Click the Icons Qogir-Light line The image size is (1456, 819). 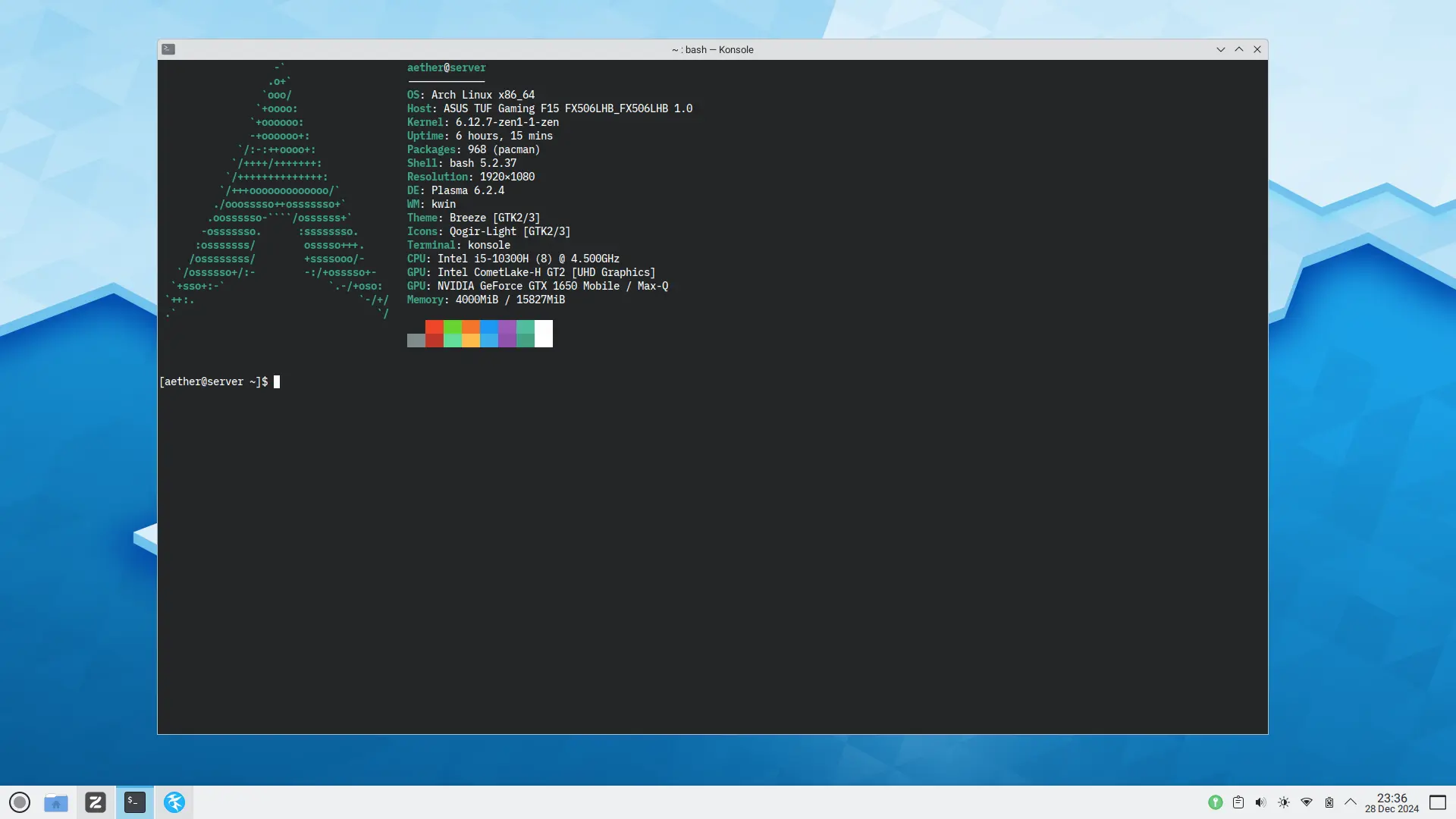pos(489,231)
